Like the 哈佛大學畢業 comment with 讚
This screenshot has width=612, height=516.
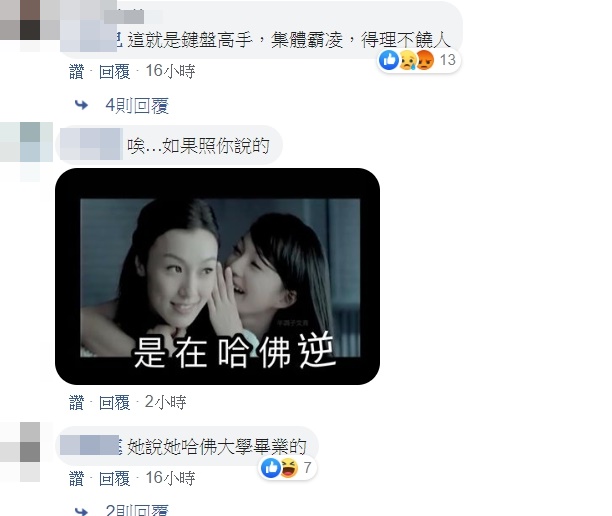click(x=76, y=478)
